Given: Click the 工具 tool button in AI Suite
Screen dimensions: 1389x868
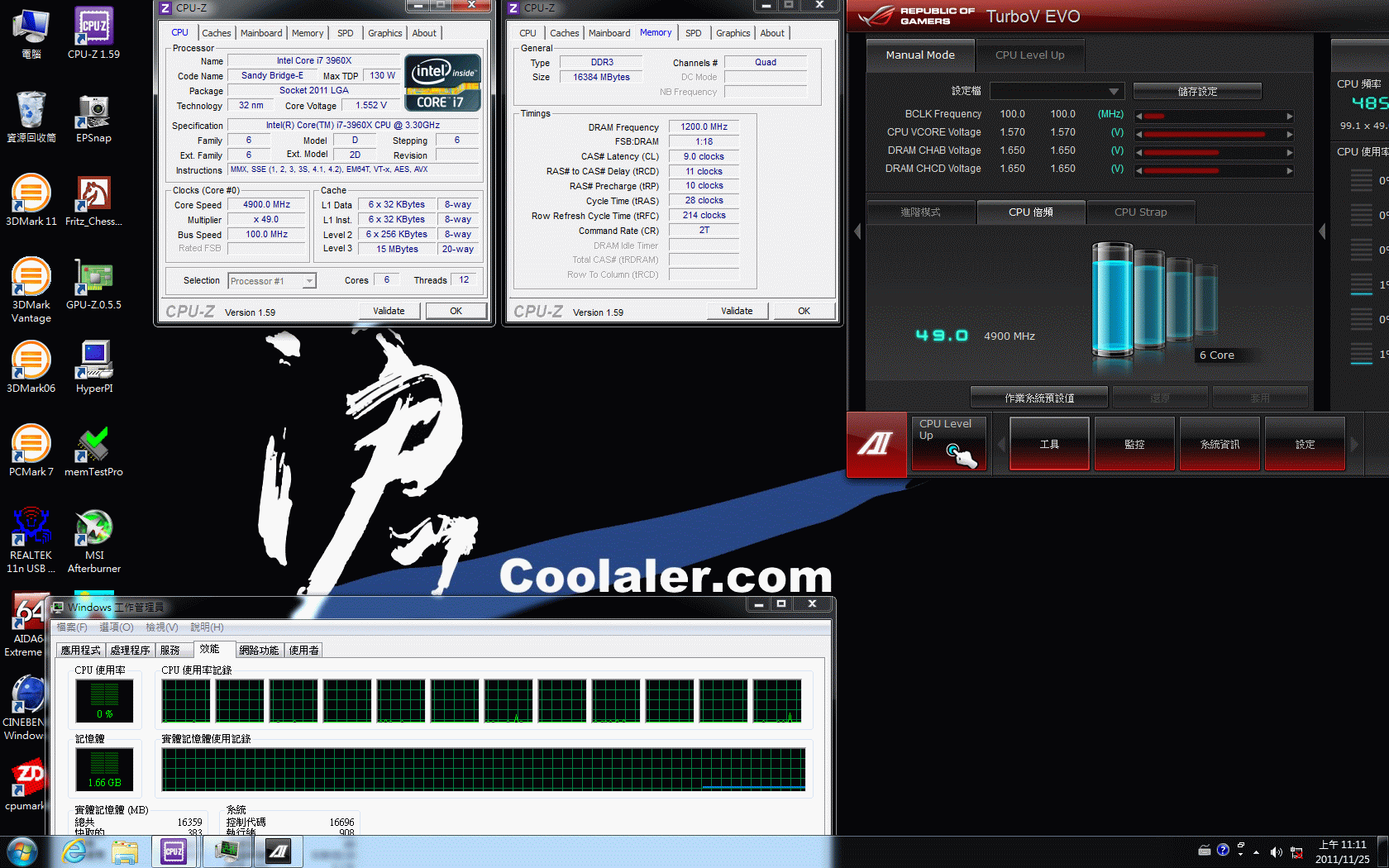Looking at the screenshot, I should tap(1049, 444).
